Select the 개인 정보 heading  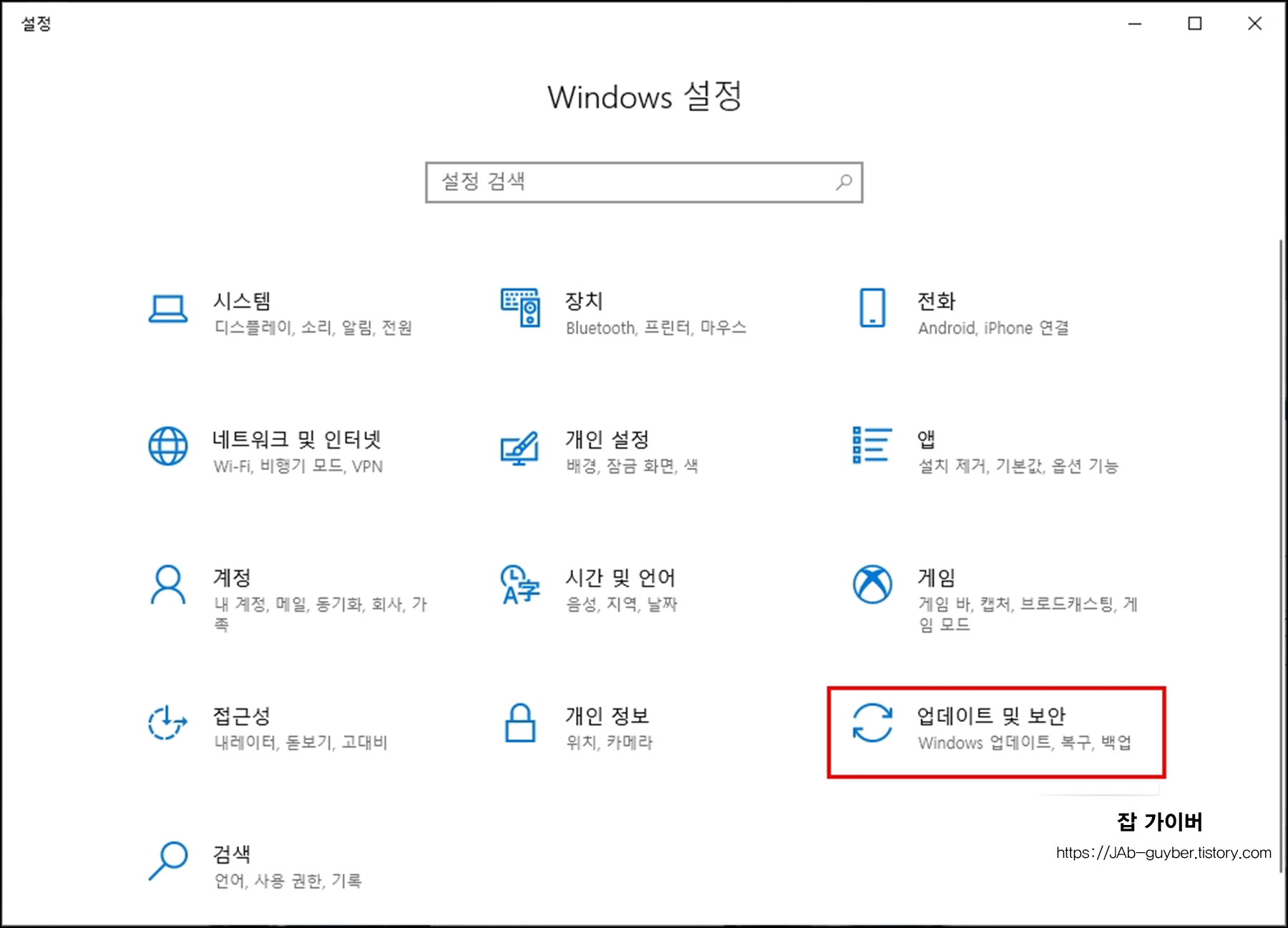[608, 715]
